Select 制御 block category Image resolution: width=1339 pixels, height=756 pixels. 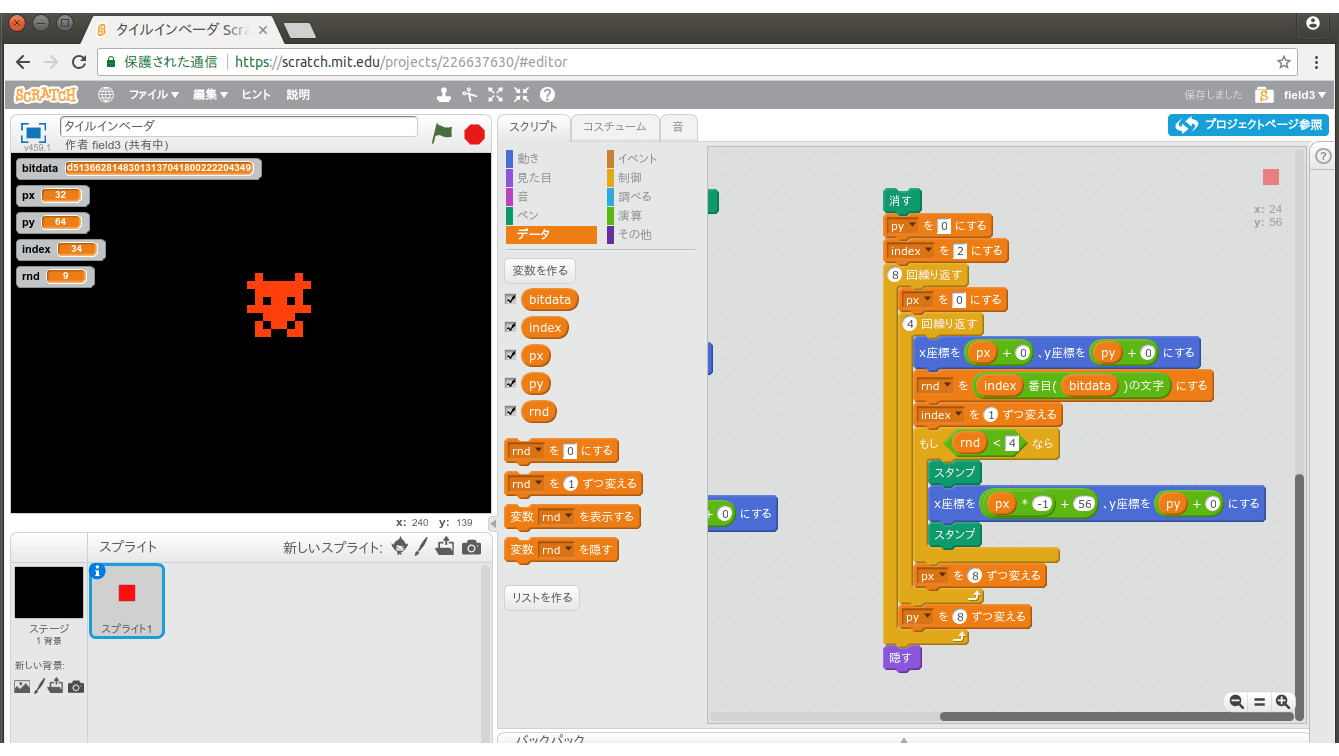pos(630,177)
